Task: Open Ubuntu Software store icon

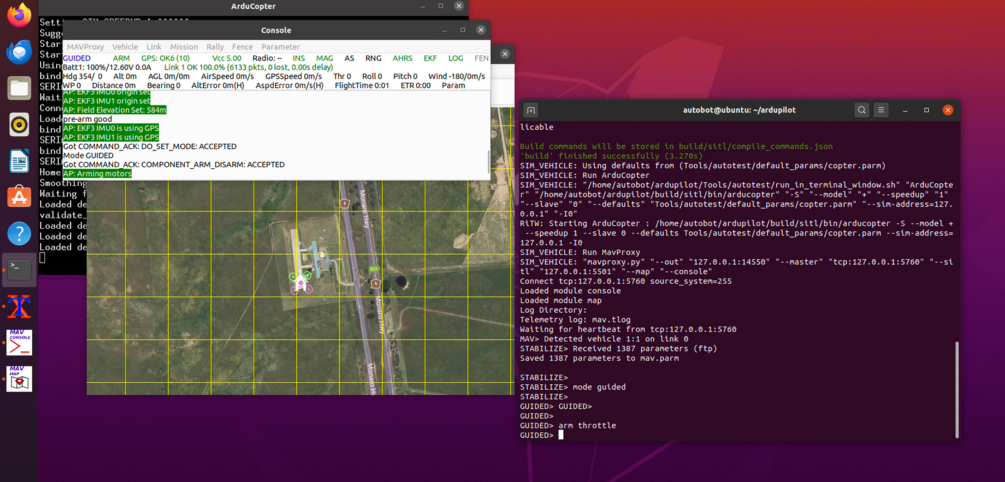Action: (19, 197)
